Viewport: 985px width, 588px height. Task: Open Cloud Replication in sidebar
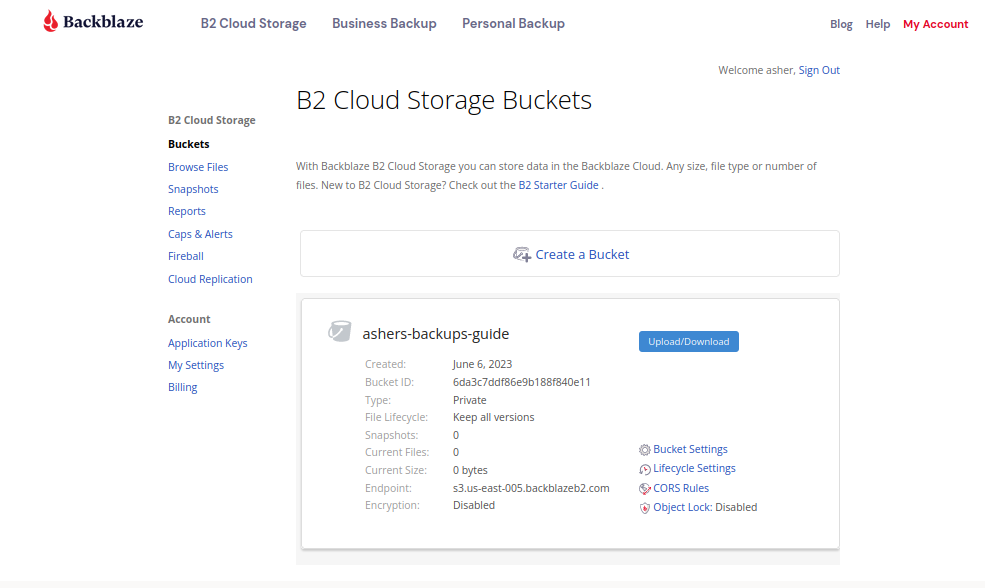210,279
